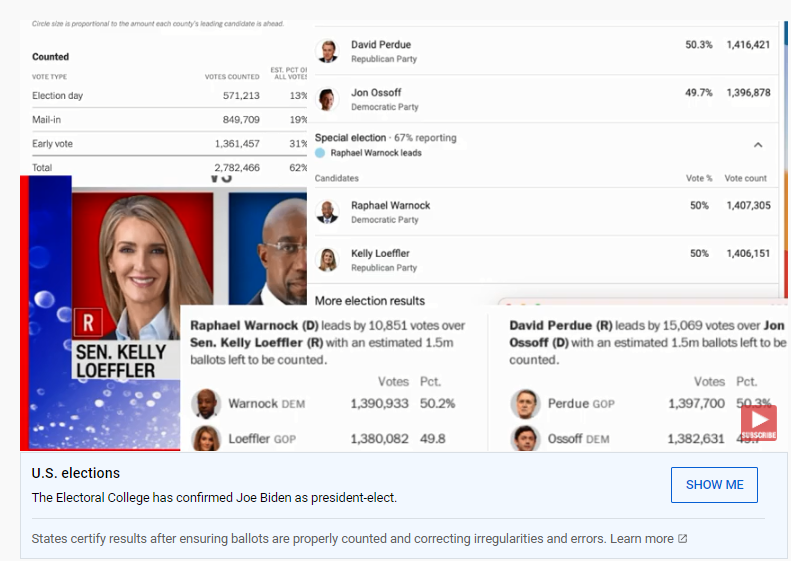The image size is (791, 561).
Task: Click Jon Ossoff's portrait in results list
Action: (x=327, y=99)
